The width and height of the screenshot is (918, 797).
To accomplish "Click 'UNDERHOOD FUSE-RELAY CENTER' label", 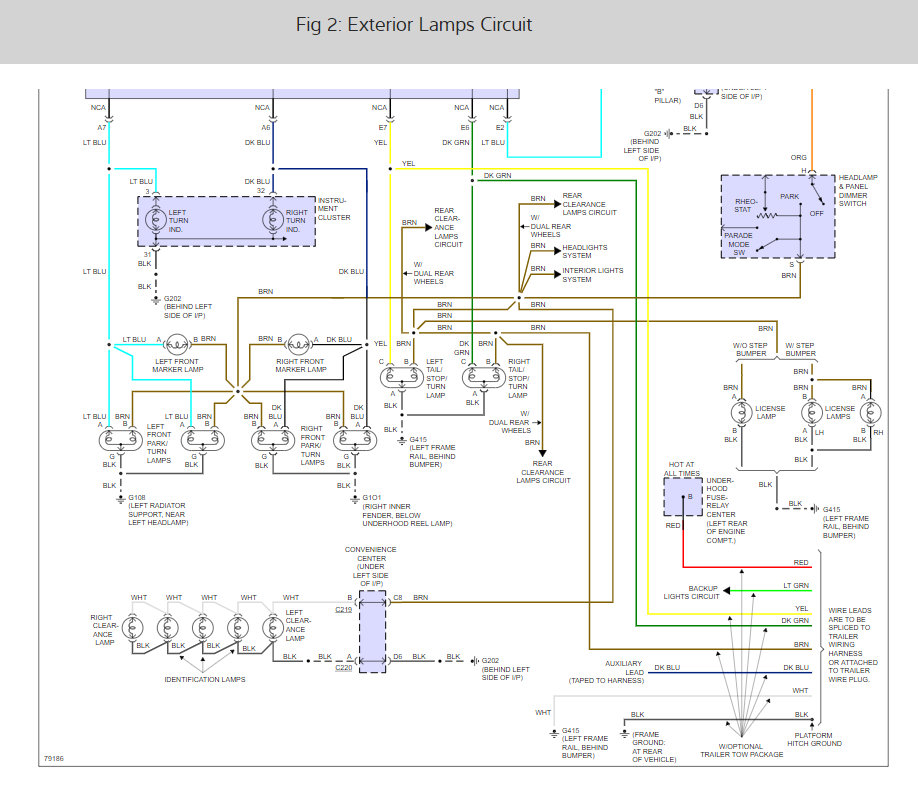I will pyautogui.click(x=727, y=510).
